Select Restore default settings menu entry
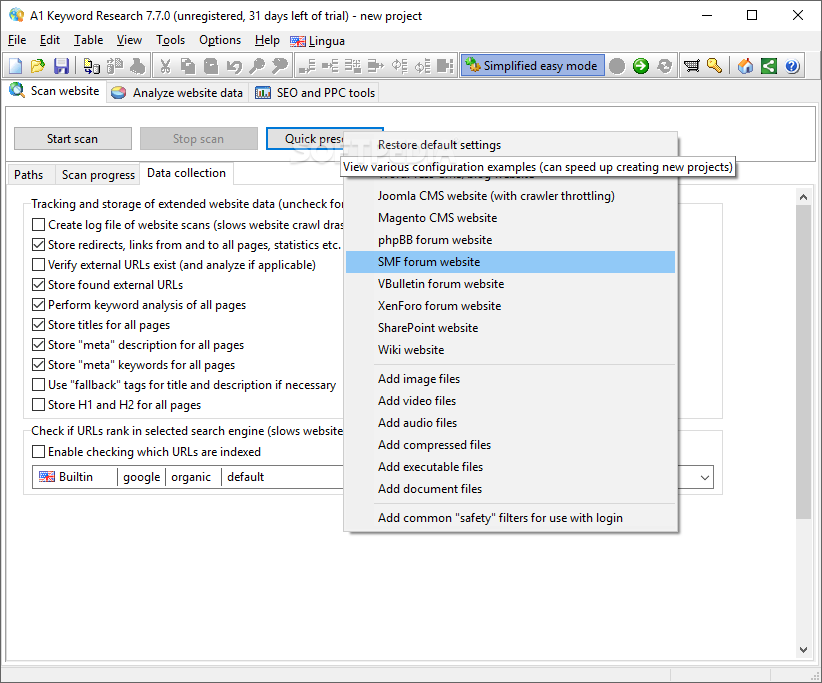Image resolution: width=822 pixels, height=683 pixels. click(510, 145)
